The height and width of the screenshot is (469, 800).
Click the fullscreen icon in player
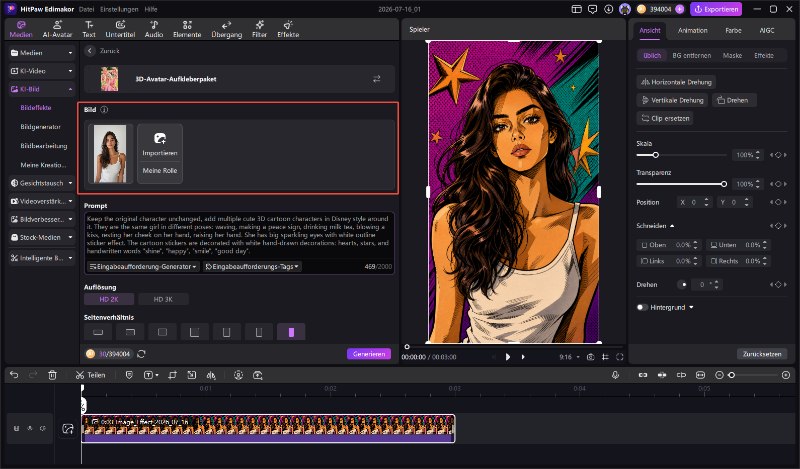619,357
